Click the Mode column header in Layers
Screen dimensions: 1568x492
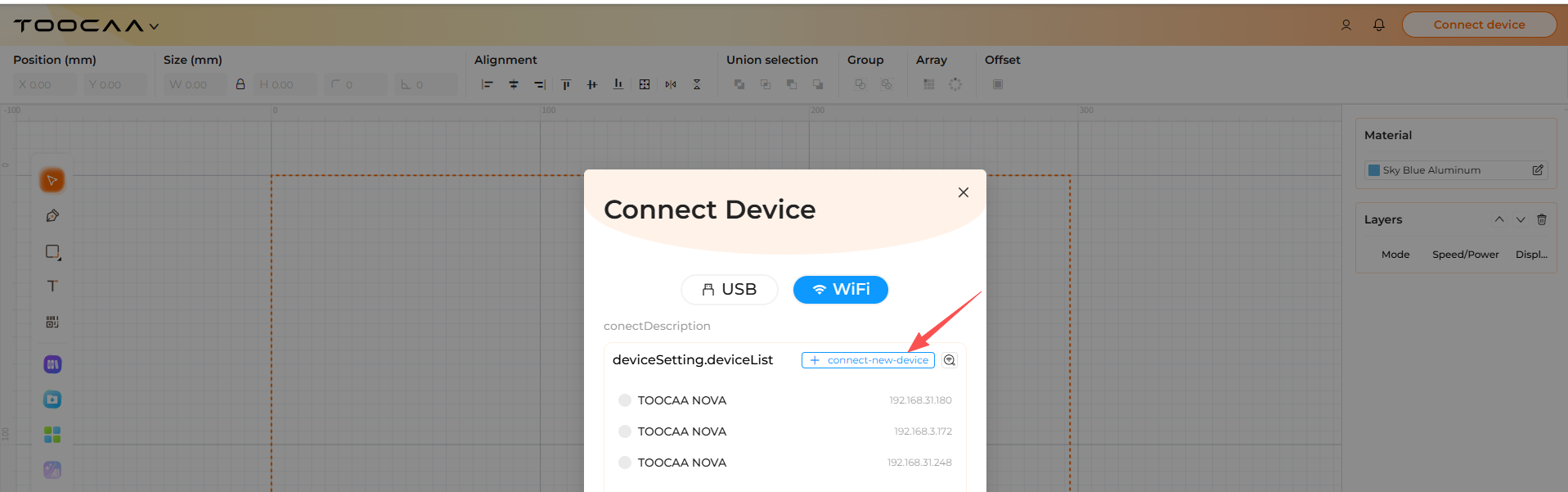[1395, 255]
